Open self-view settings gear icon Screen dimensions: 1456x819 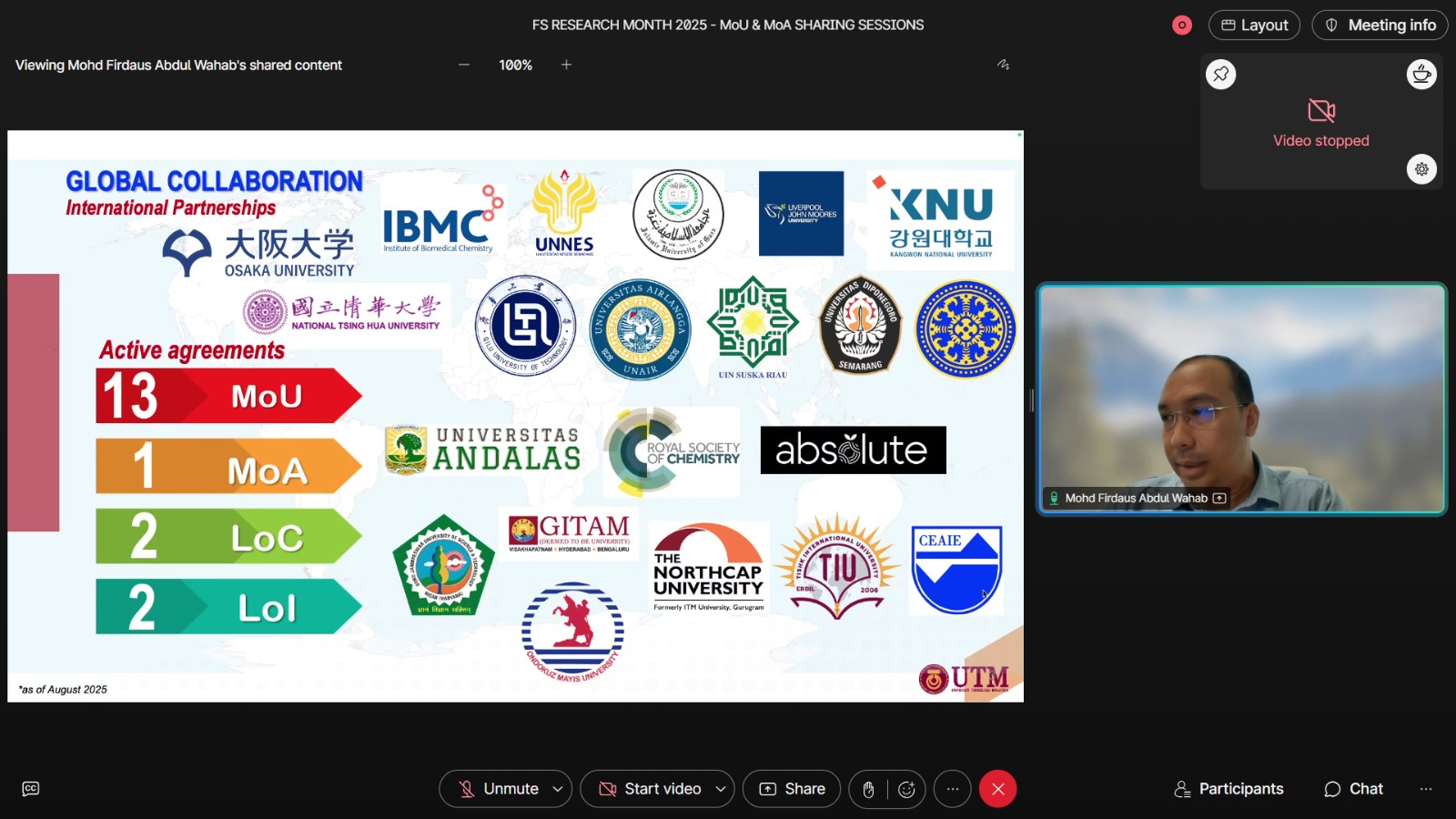(1421, 169)
